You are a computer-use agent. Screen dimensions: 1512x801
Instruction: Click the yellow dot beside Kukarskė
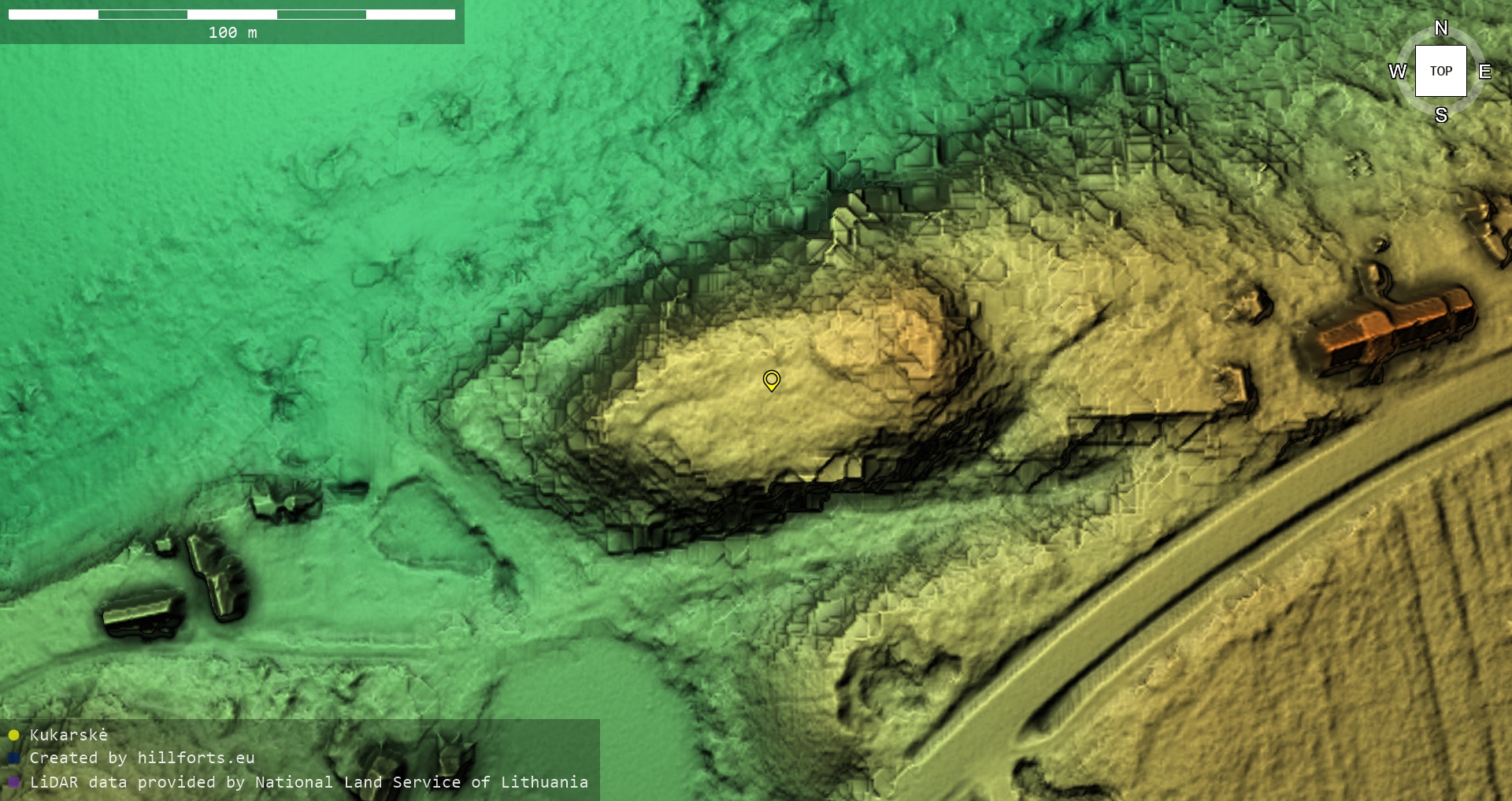pos(13,735)
